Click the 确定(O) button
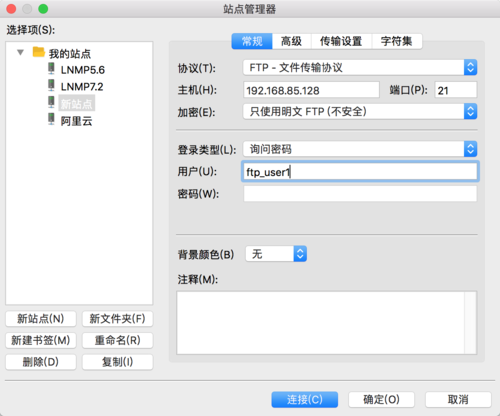Screen dimensions: 500x416 coord(381,399)
